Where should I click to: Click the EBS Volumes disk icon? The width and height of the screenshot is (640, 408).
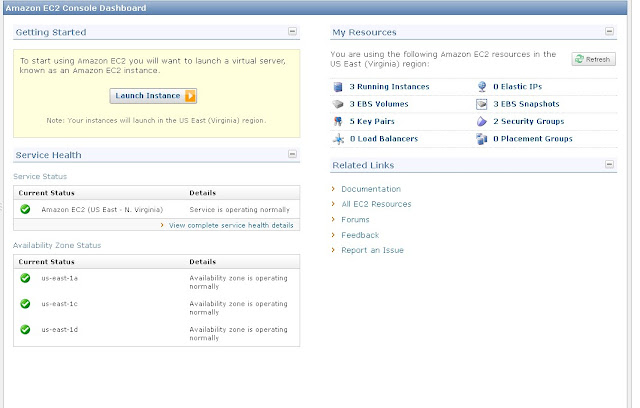(x=338, y=104)
